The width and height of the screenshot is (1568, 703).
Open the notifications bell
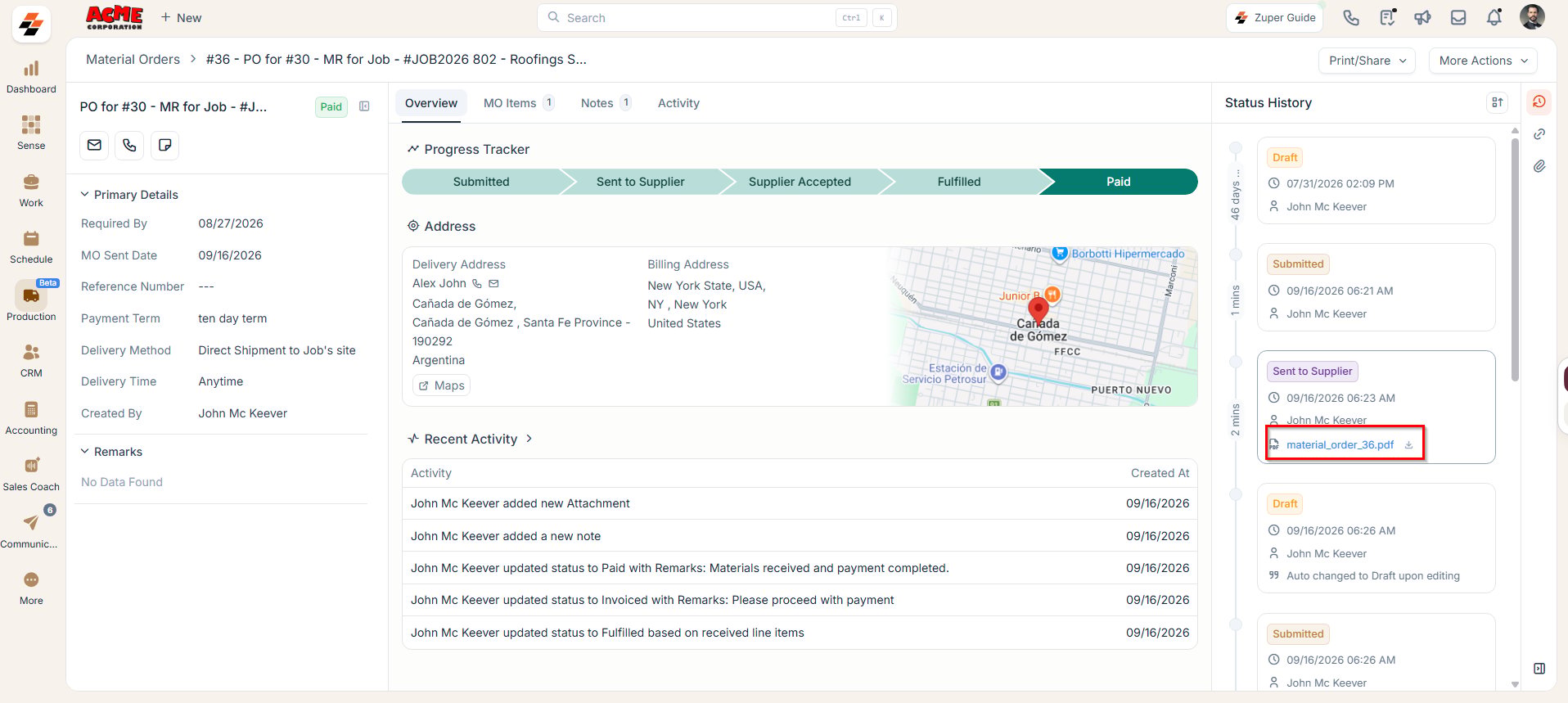1494,17
